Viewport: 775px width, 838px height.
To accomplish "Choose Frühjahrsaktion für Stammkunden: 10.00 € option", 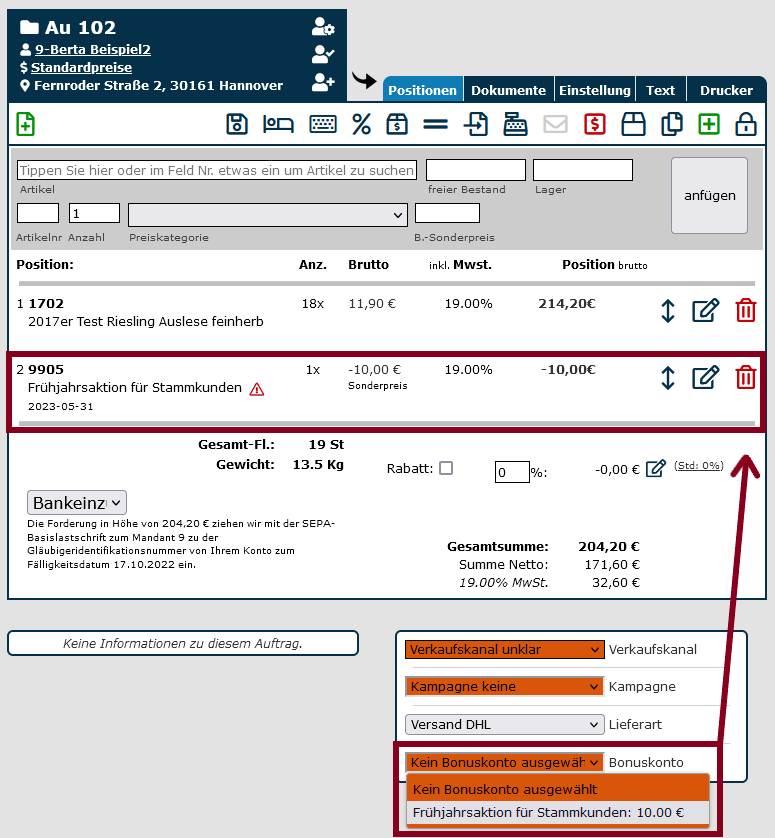I will click(548, 813).
